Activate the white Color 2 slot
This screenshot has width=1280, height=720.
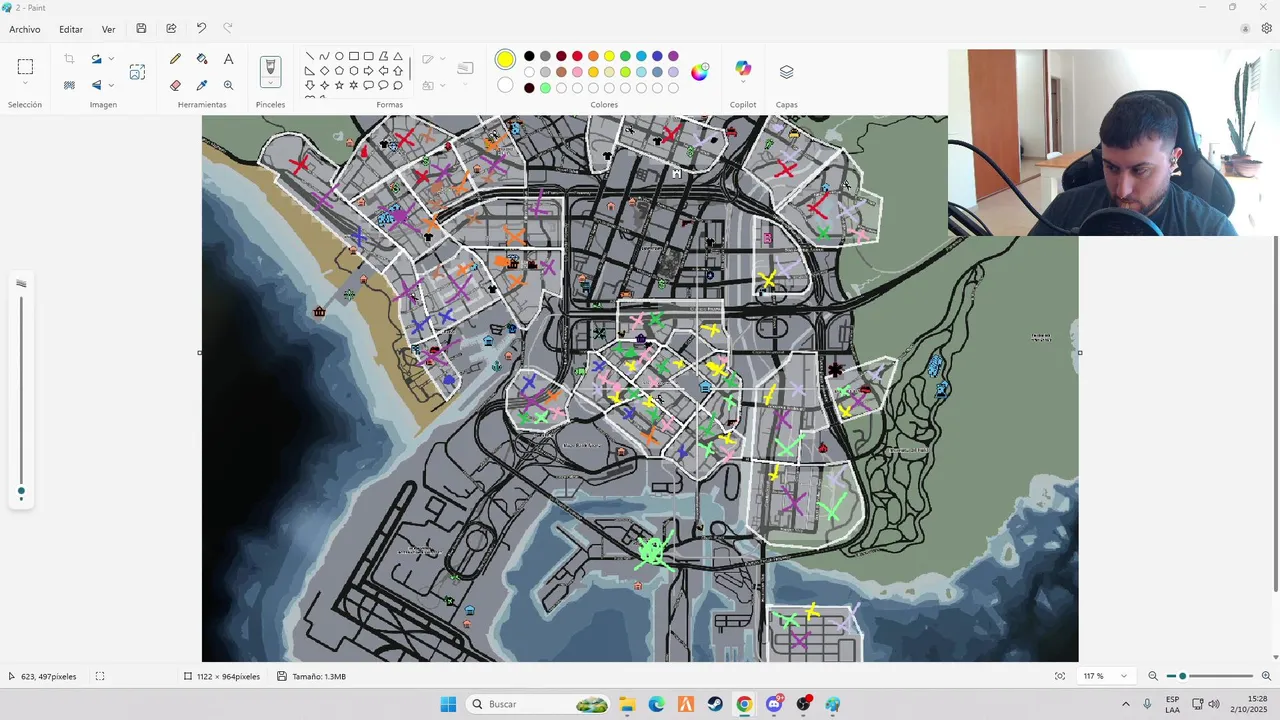[505, 86]
